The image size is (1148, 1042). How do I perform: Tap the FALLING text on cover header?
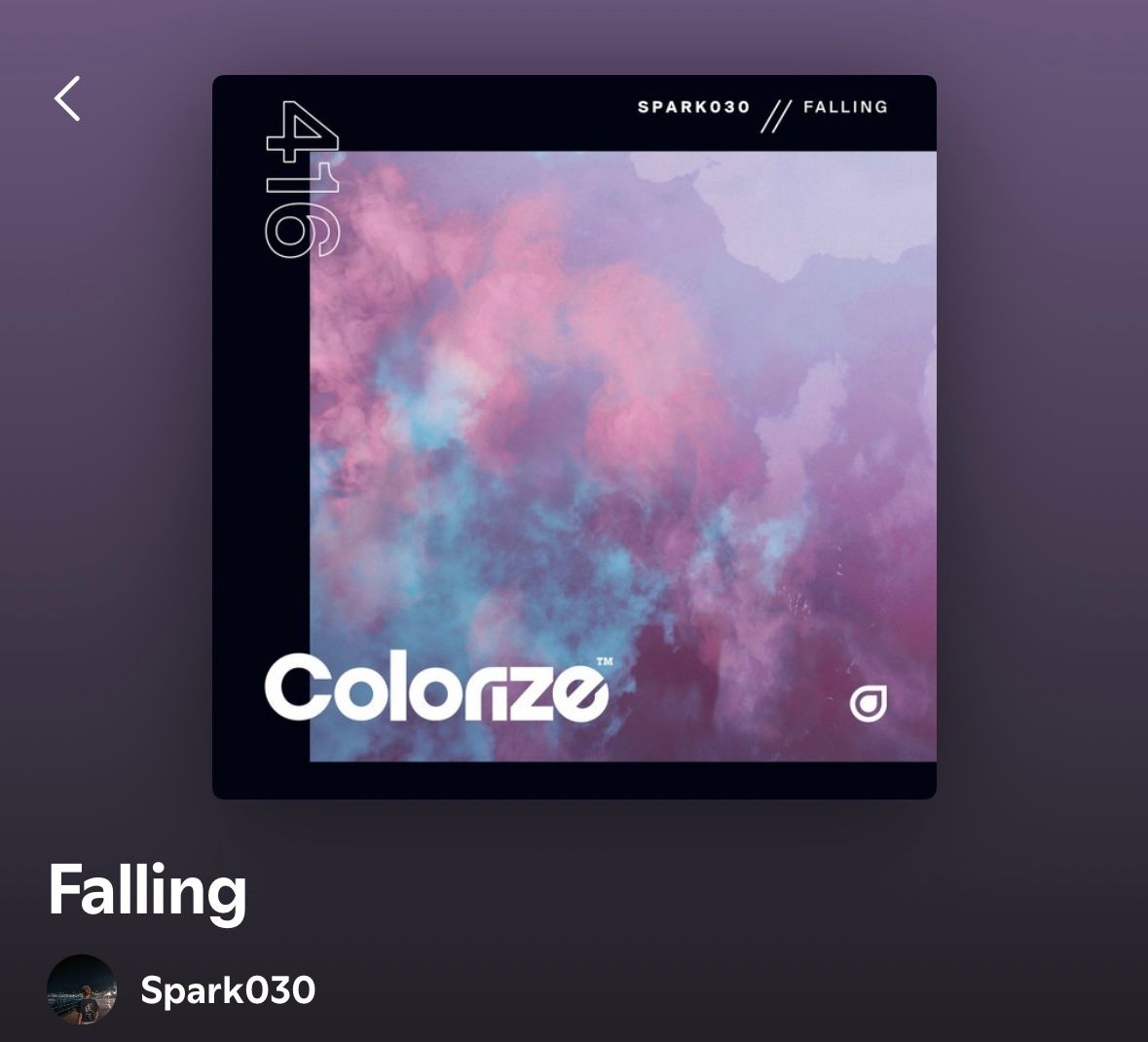pos(845,107)
